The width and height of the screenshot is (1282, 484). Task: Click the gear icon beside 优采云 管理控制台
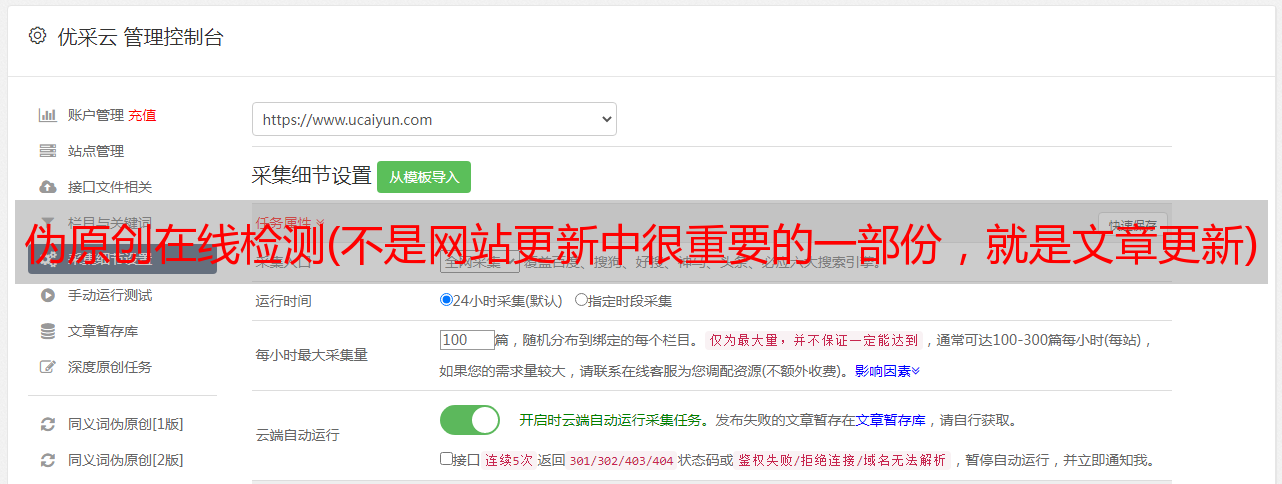click(x=37, y=36)
